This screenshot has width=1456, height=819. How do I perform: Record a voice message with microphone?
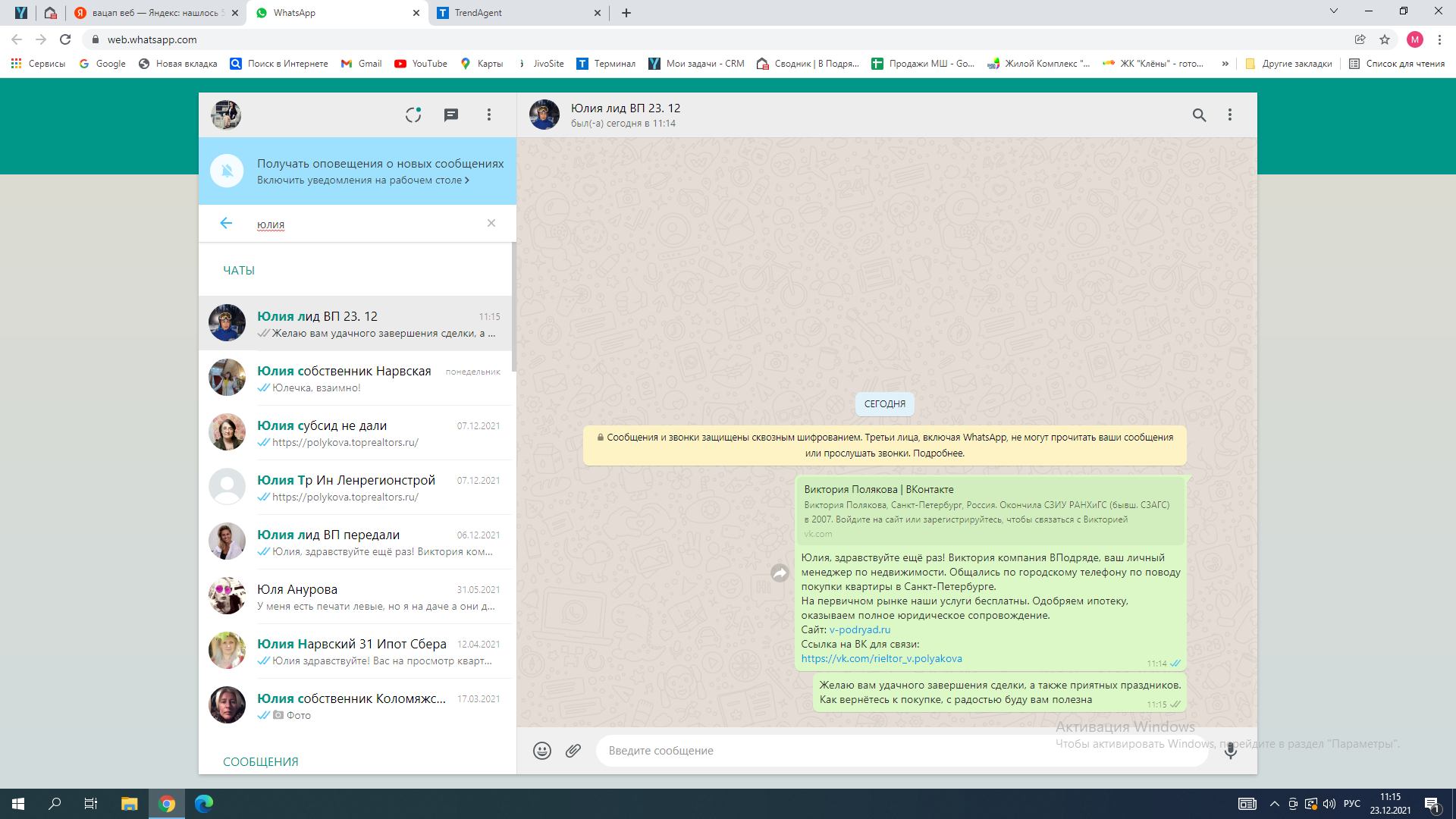pyautogui.click(x=1230, y=751)
